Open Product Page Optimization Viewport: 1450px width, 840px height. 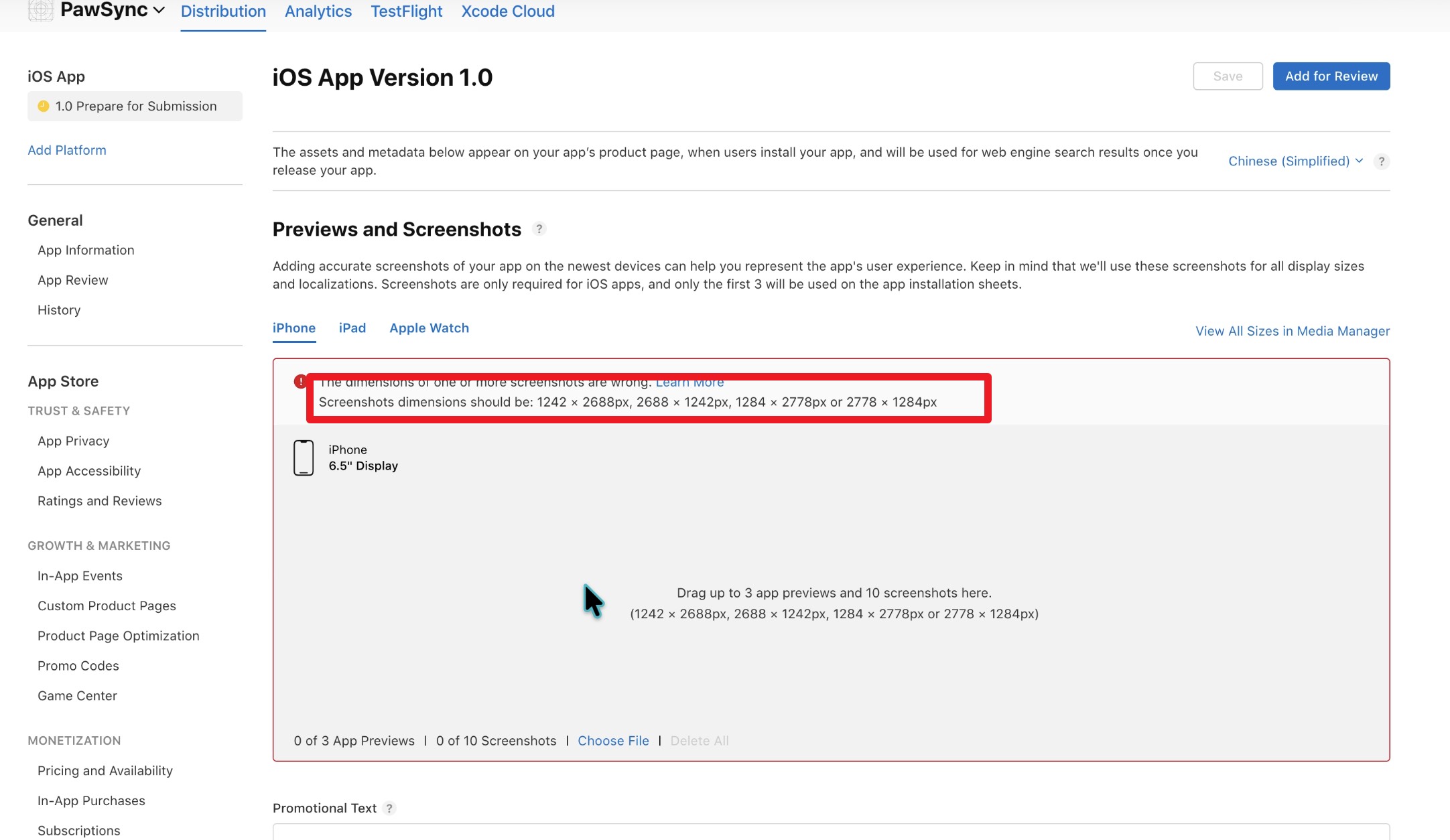coord(119,636)
